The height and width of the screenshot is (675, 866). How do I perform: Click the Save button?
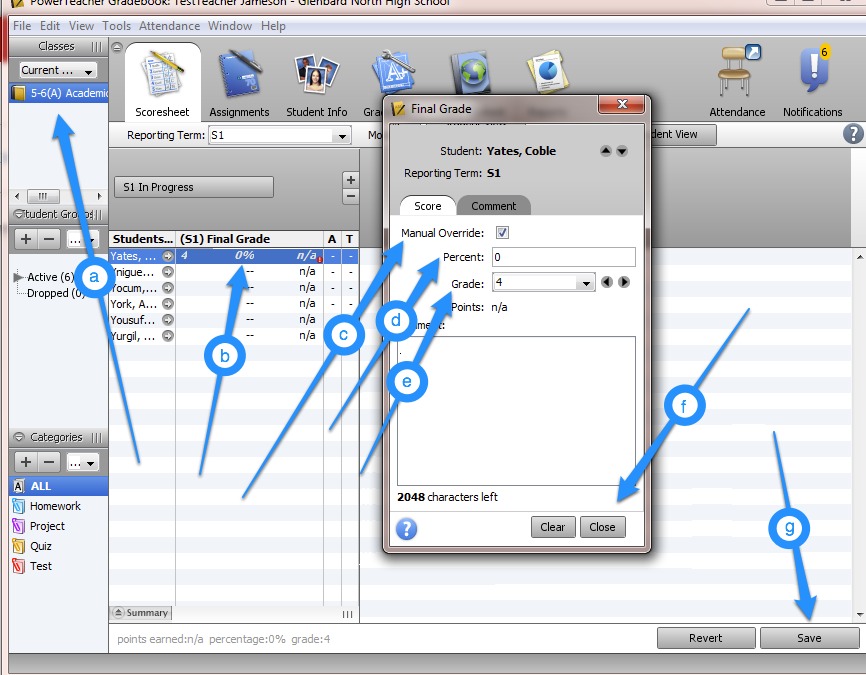coord(809,638)
